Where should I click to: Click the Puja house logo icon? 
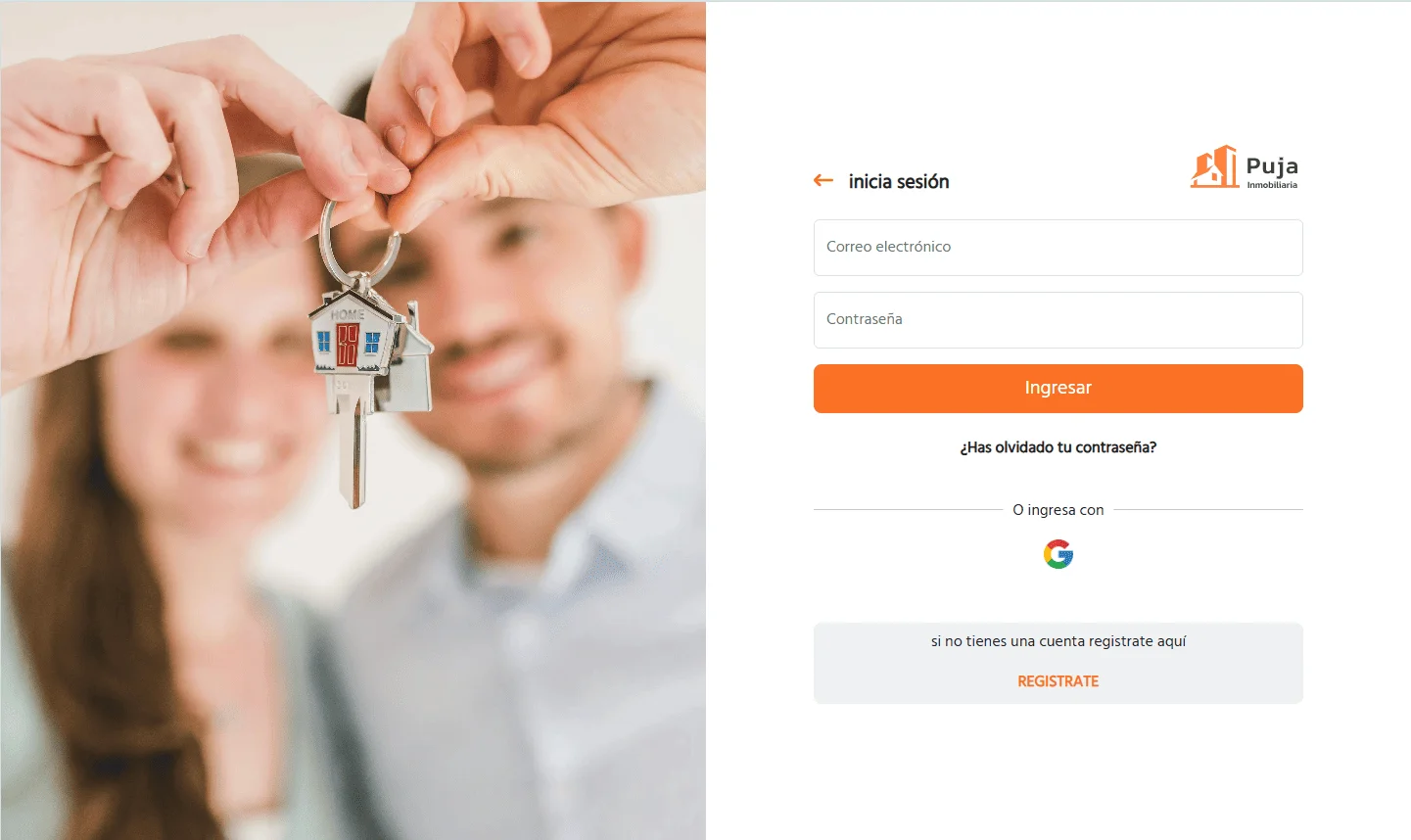tap(1214, 166)
